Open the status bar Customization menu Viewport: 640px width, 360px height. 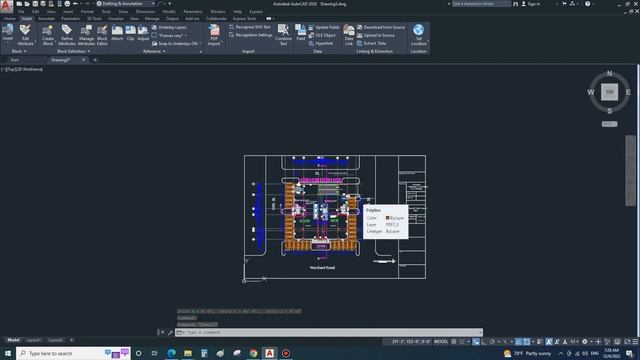point(635,342)
